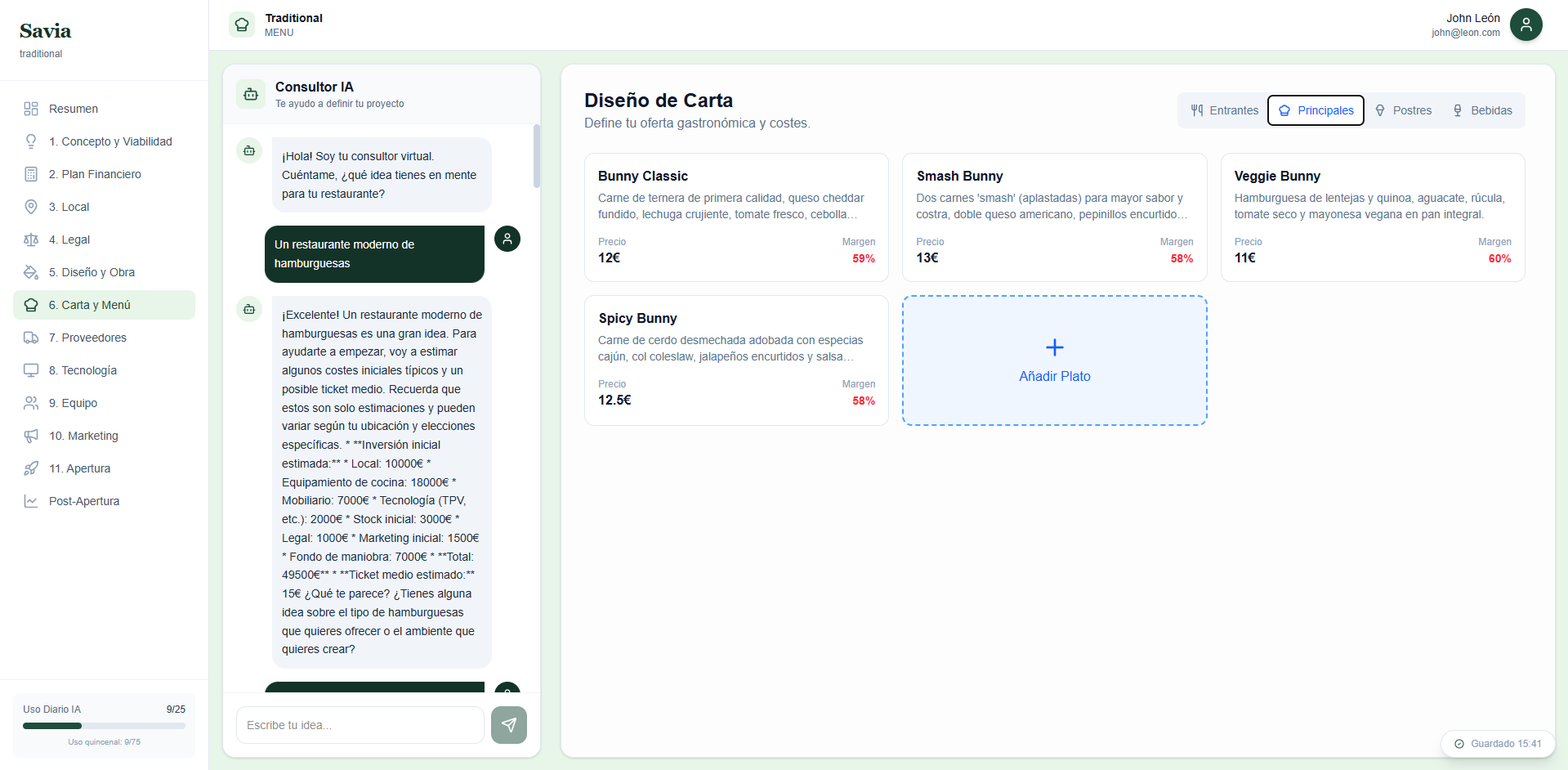Click the Añadir Plato card
This screenshot has width=1568, height=770.
tap(1054, 360)
